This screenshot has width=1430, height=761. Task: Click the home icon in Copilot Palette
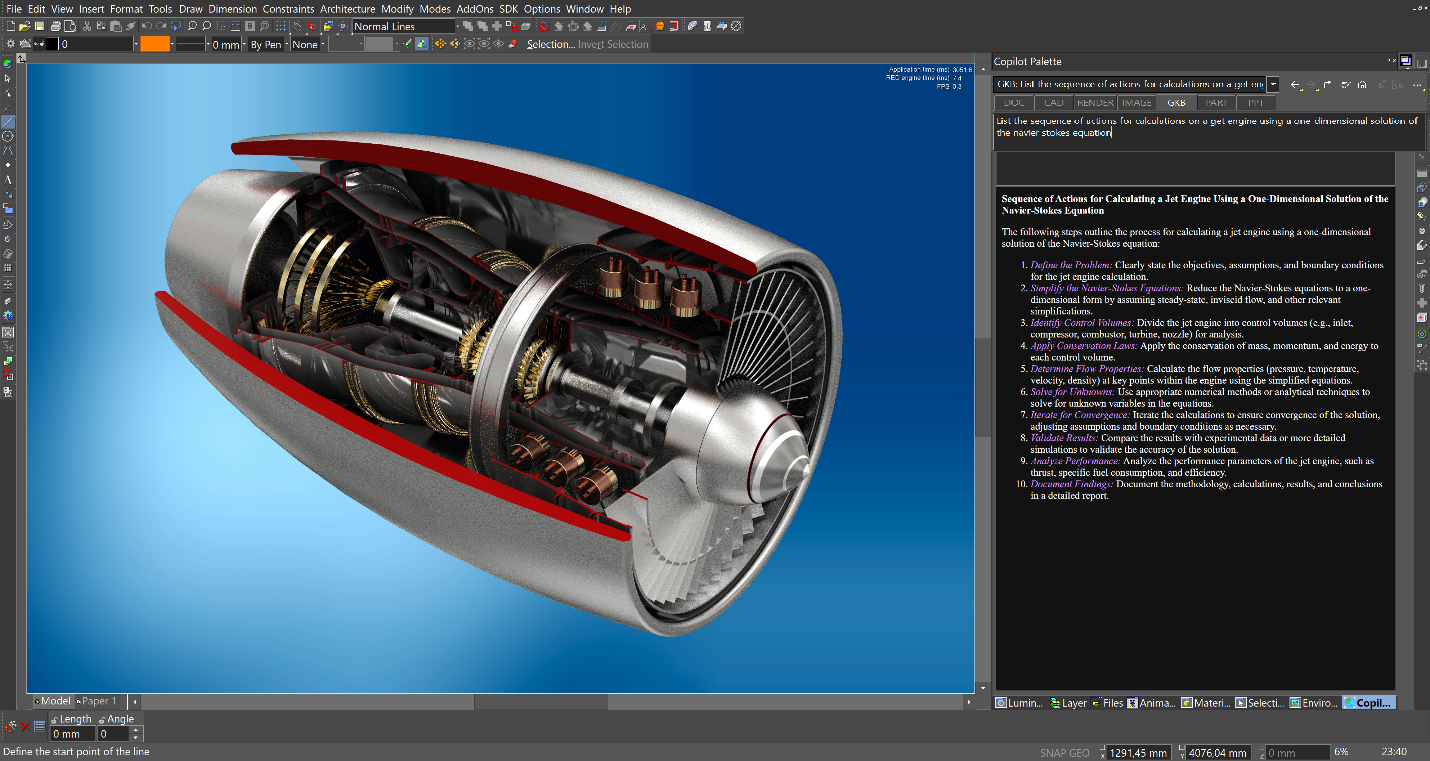(1362, 85)
